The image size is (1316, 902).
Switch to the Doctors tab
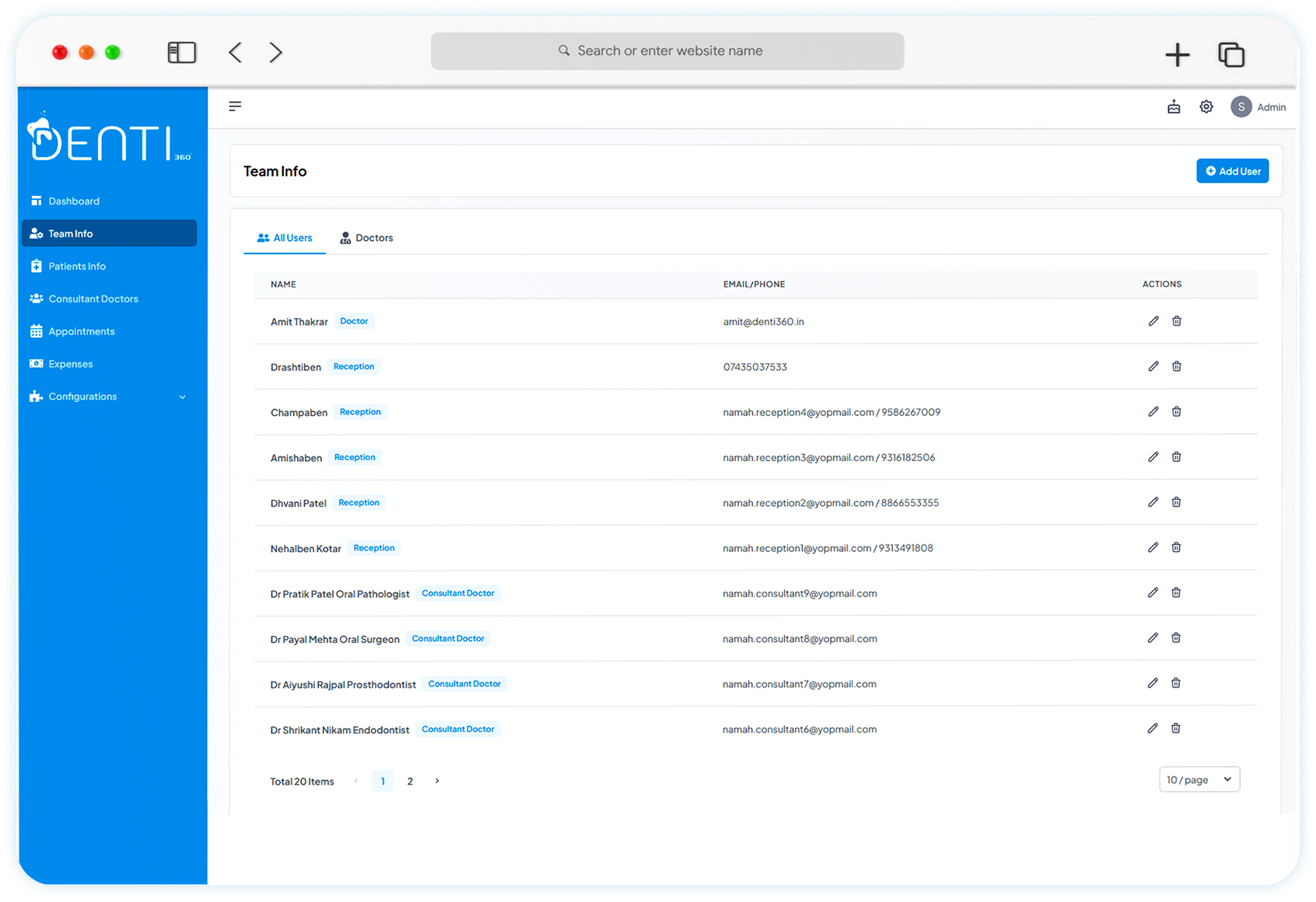[366, 237]
